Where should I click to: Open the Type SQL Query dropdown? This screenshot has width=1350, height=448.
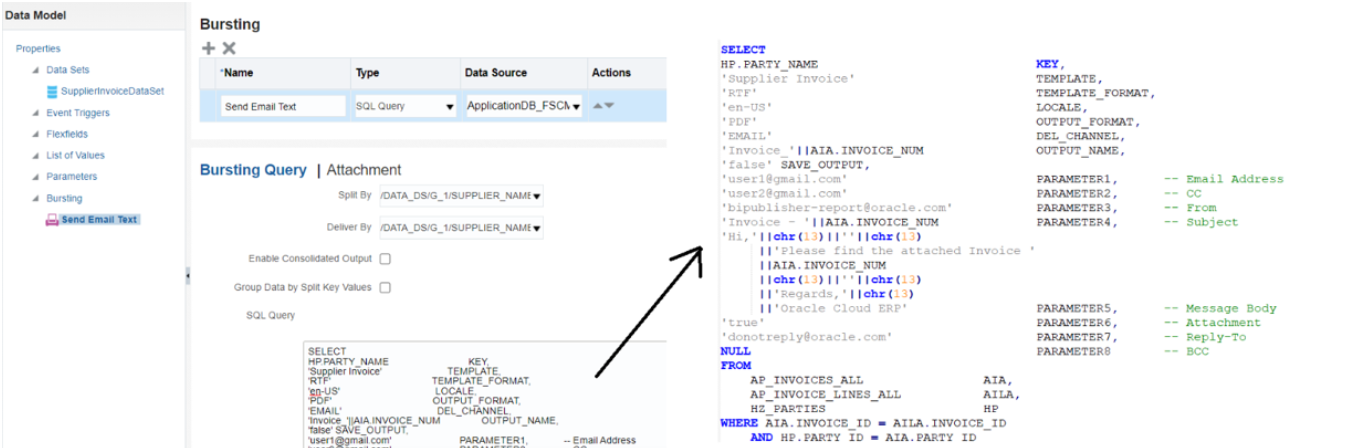click(450, 106)
